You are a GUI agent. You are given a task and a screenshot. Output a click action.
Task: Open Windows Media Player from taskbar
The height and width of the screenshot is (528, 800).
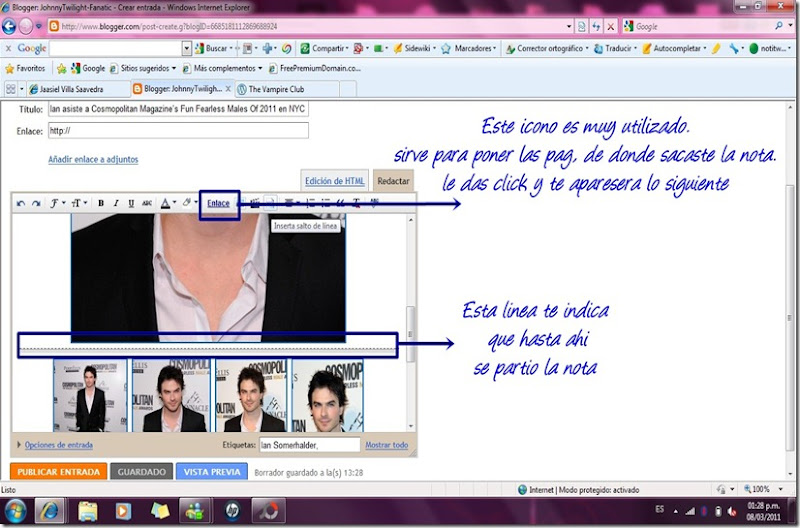[123, 511]
